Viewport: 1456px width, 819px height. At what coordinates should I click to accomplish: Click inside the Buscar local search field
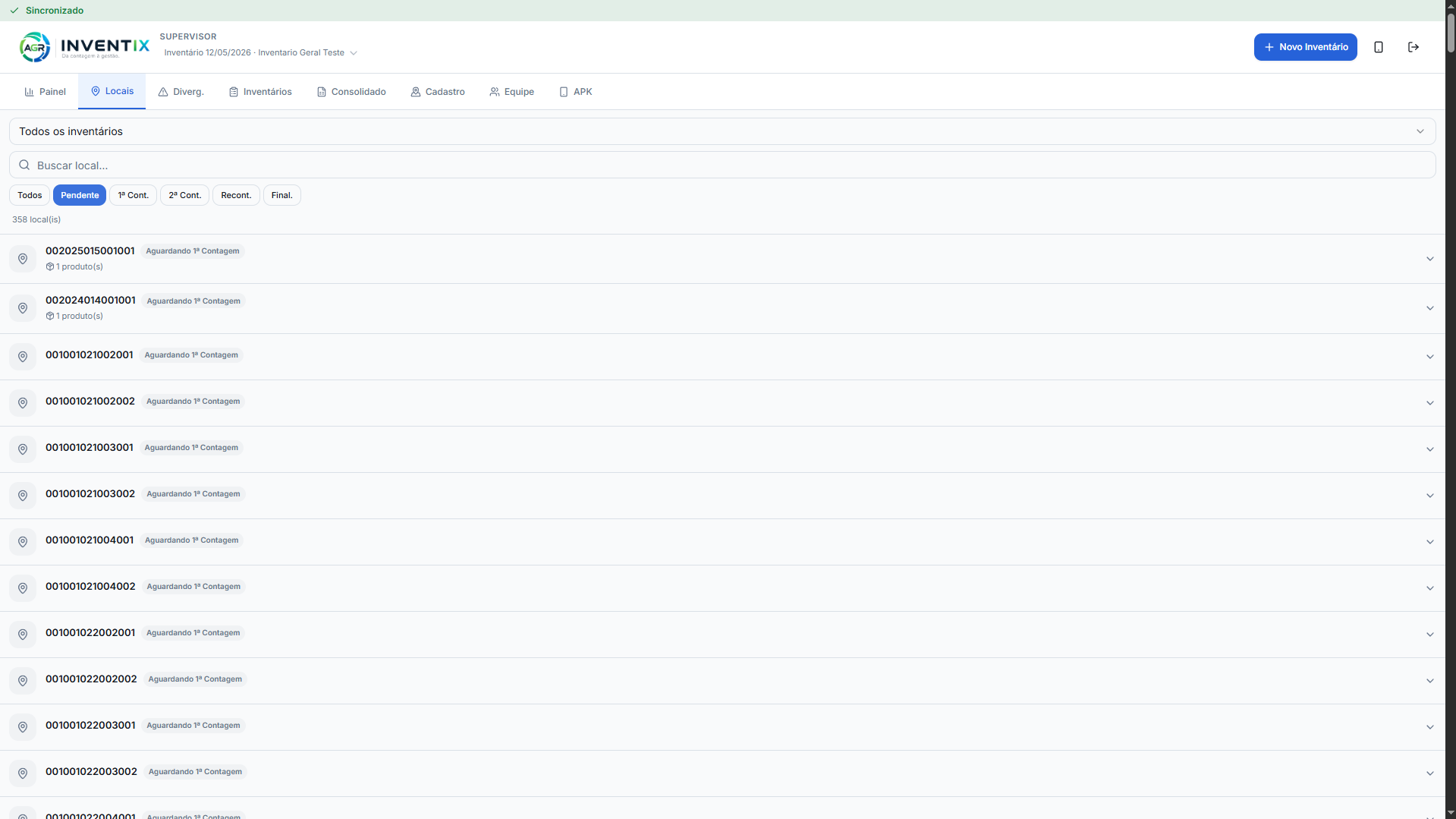pyautogui.click(x=722, y=165)
